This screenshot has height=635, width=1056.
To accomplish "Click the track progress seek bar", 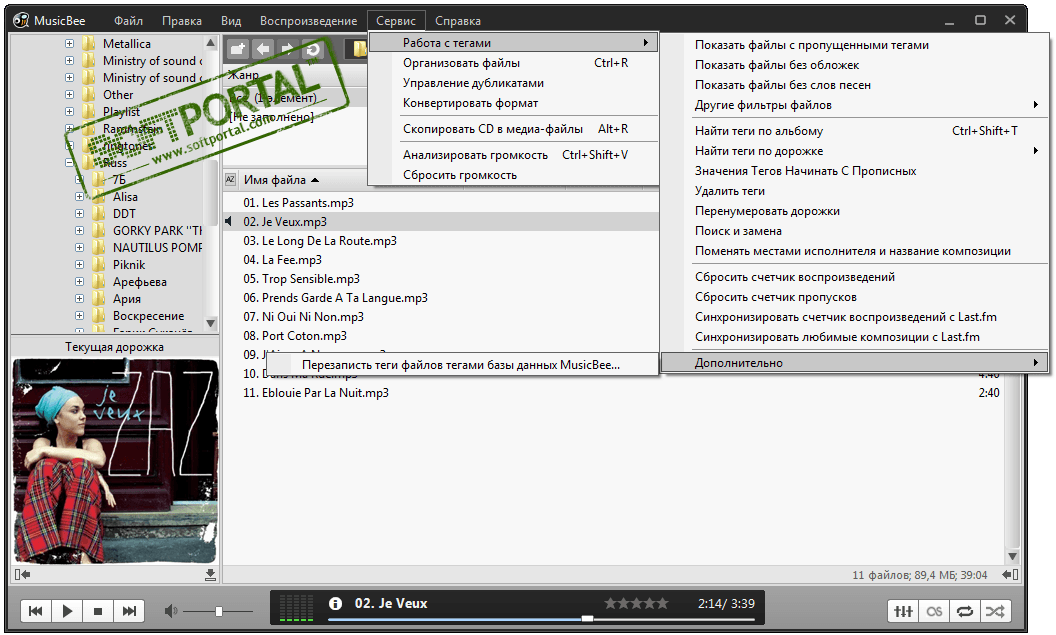I will tap(541, 618).
